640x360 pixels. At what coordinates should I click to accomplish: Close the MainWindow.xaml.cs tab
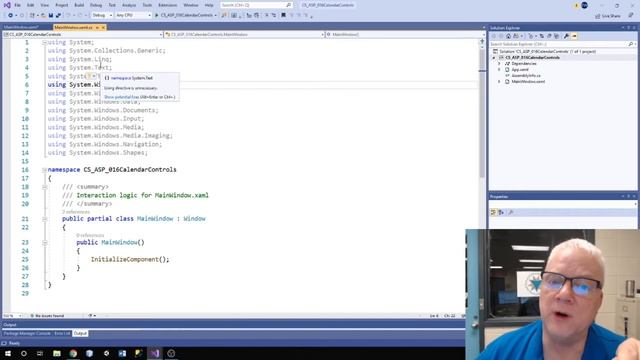click(x=103, y=27)
